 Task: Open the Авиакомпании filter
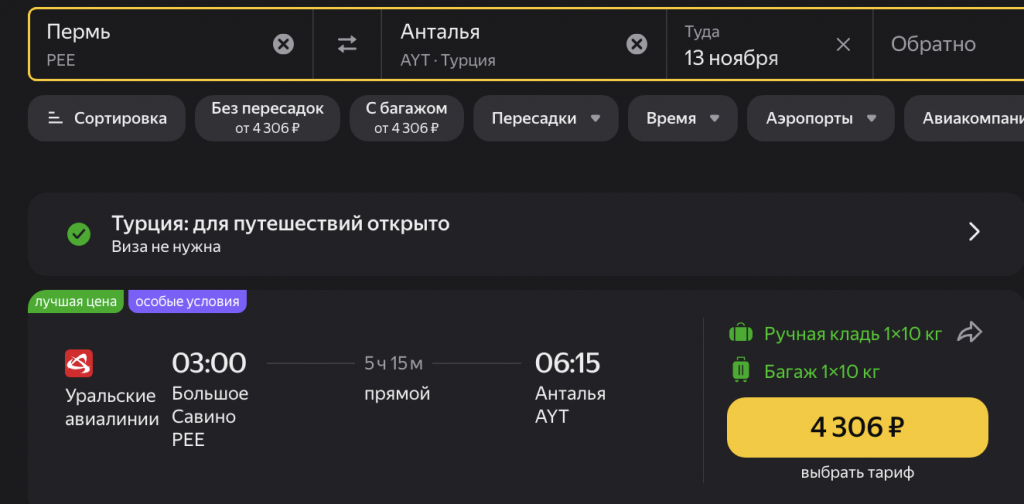pyautogui.click(x=963, y=118)
